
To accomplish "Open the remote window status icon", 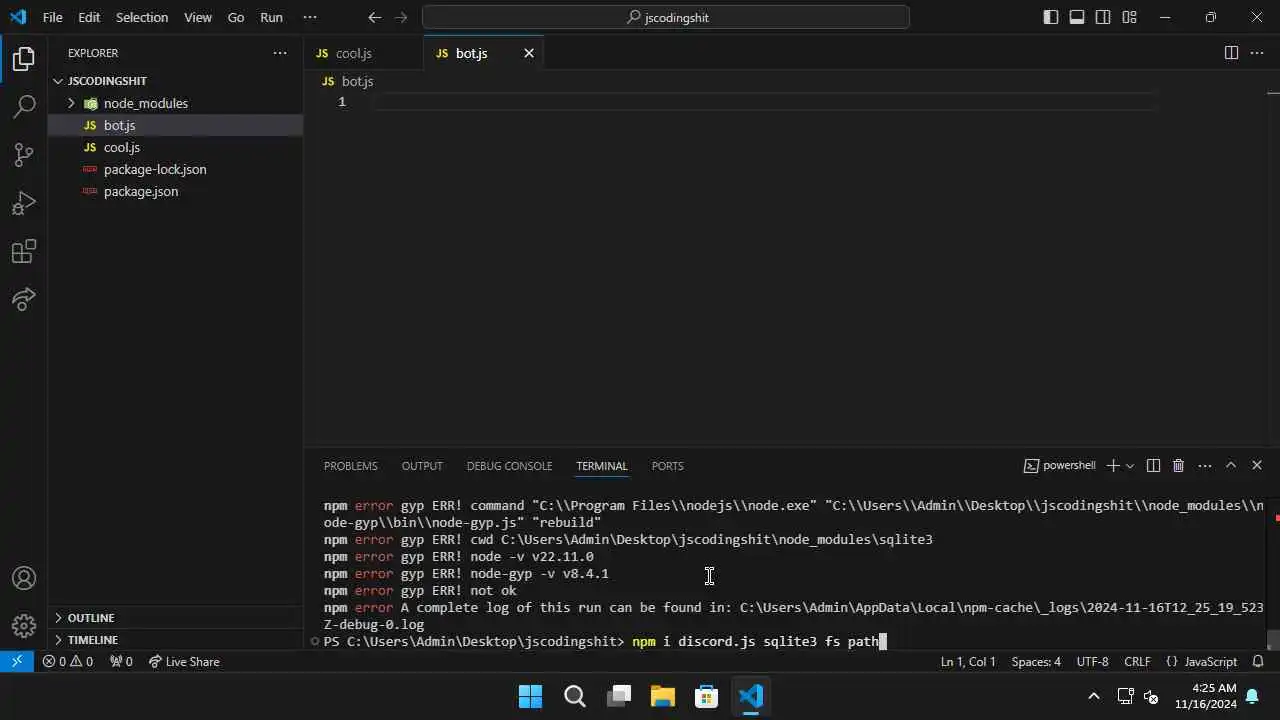I will pos(17,662).
